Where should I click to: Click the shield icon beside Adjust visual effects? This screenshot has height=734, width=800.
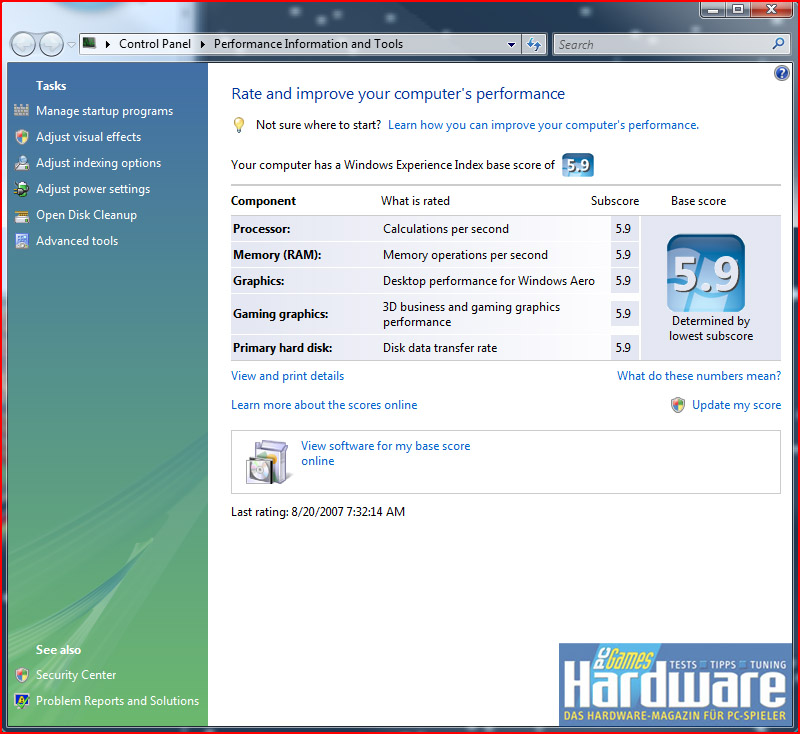[x=21, y=137]
